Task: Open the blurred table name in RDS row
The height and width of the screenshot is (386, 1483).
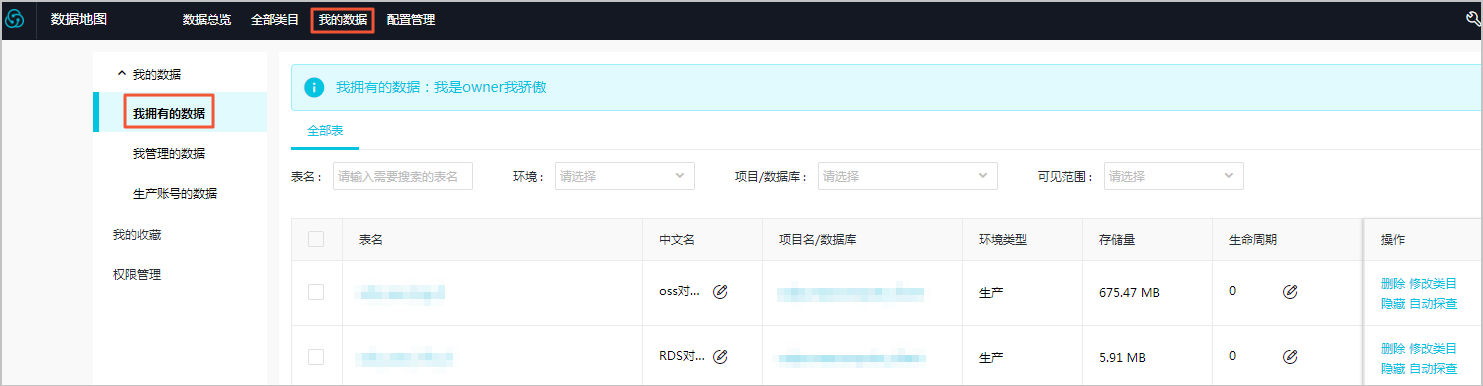Action: (405, 356)
